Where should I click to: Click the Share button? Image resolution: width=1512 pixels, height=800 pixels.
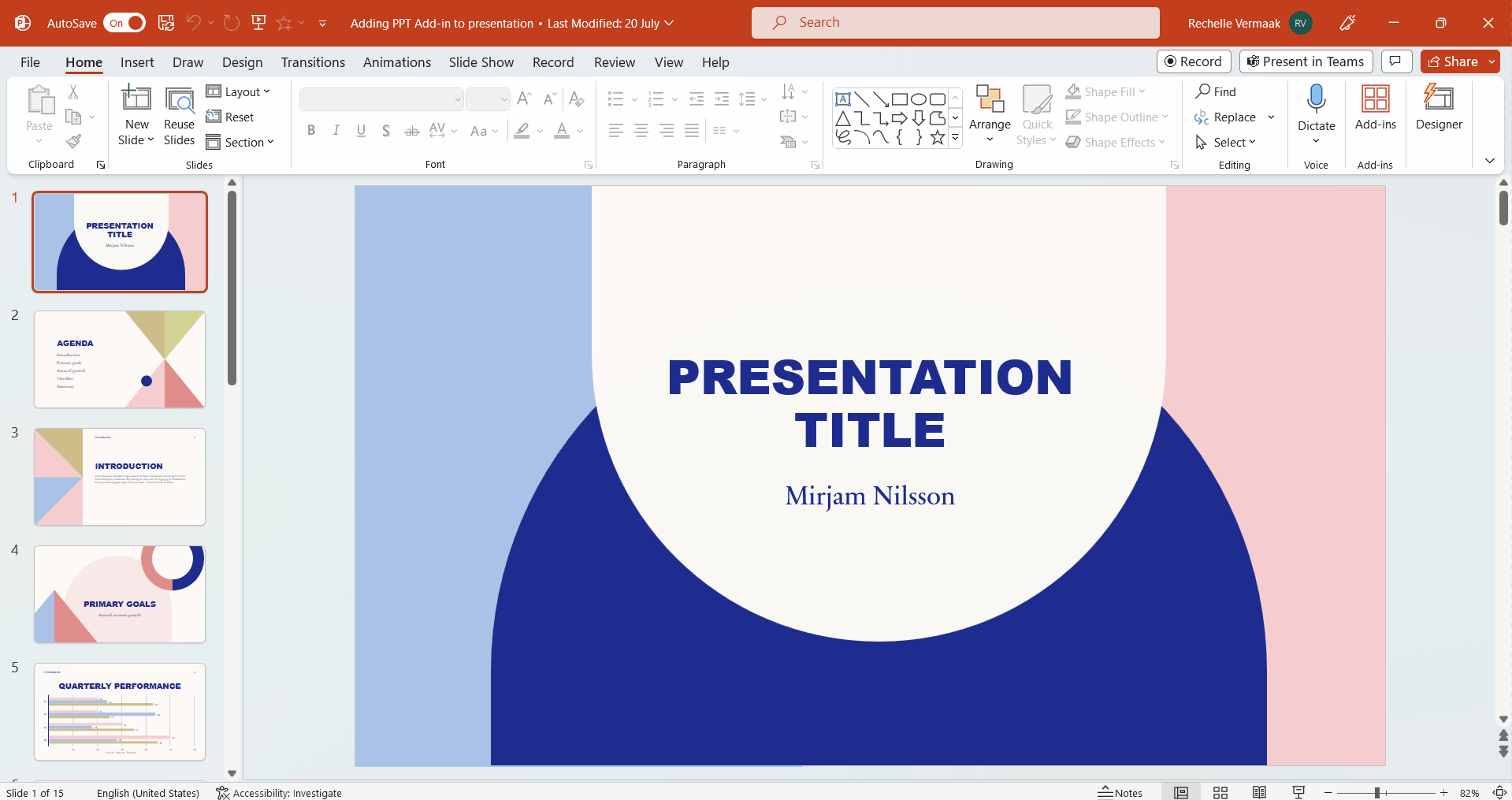pyautogui.click(x=1453, y=61)
